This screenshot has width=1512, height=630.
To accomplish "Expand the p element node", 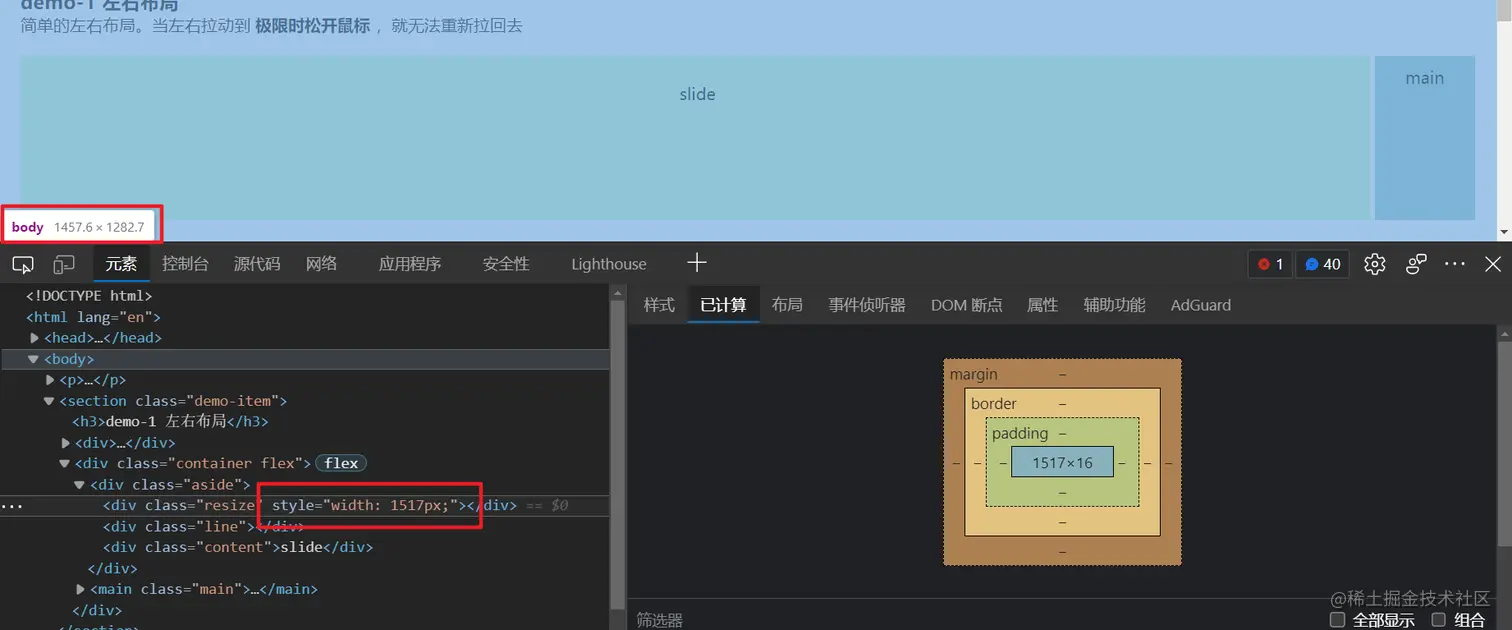I will [50, 380].
